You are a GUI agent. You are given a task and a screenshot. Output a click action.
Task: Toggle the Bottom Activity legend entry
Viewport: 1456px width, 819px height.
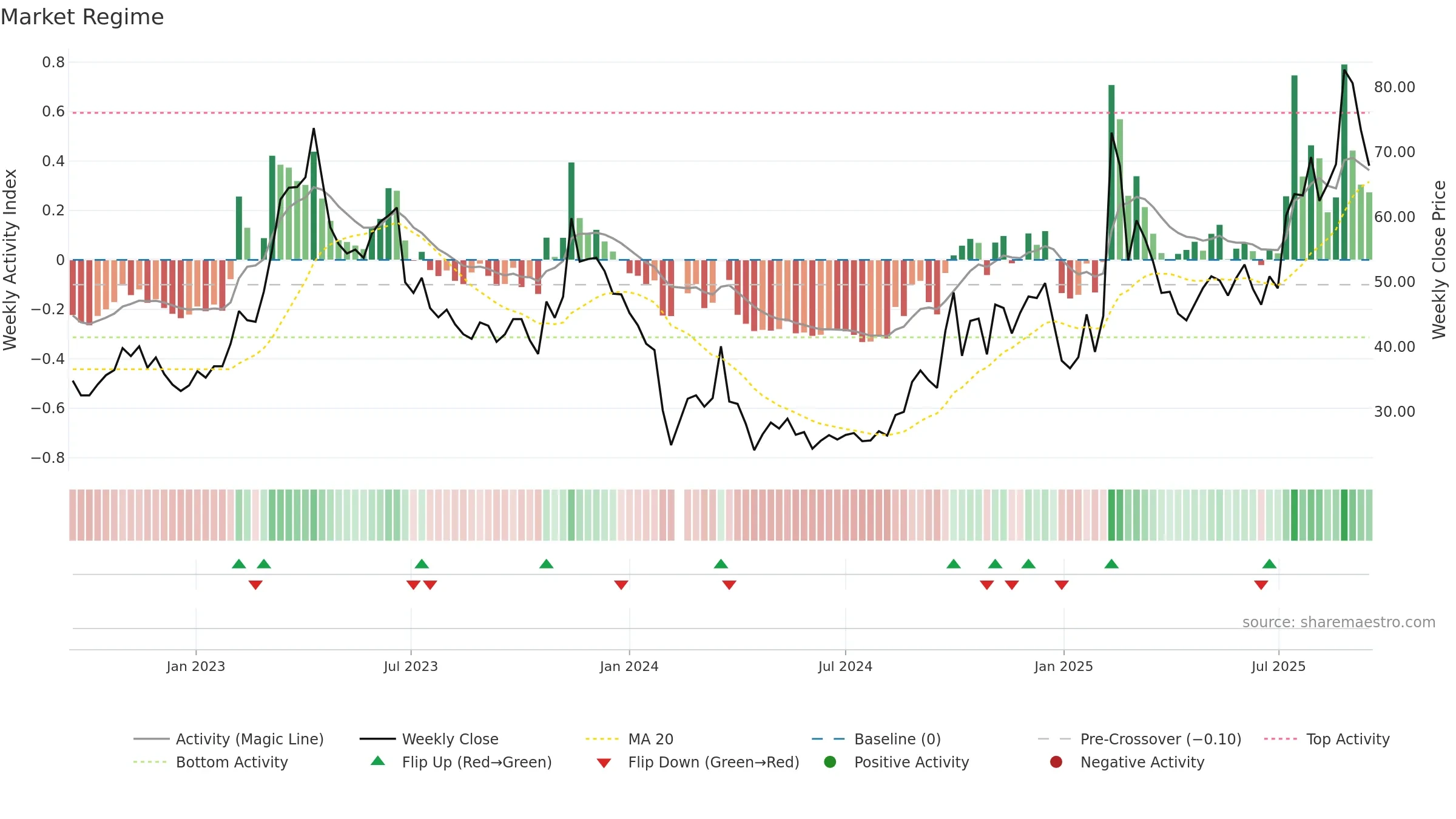click(211, 762)
